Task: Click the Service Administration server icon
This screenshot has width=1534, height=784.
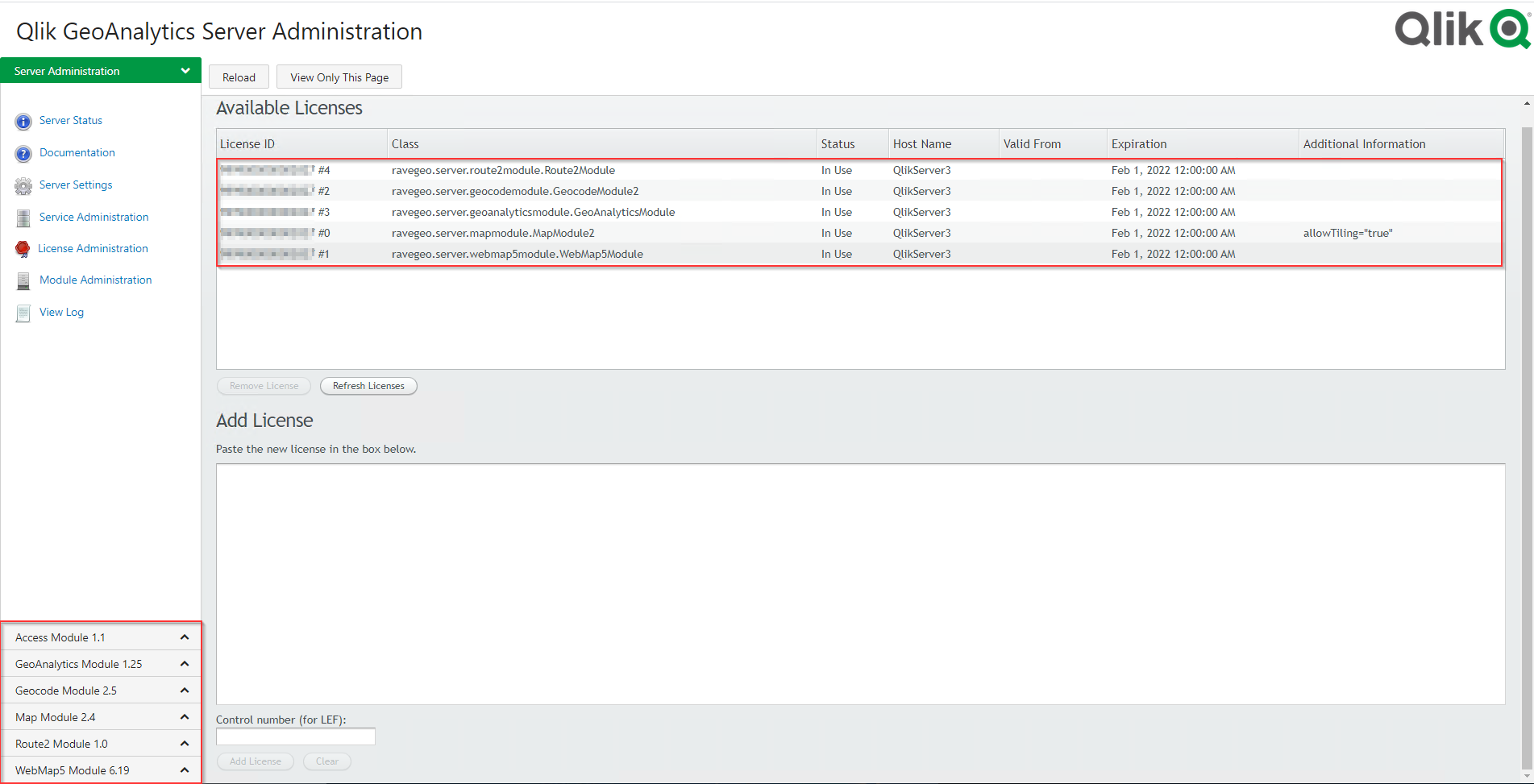Action: 23,218
